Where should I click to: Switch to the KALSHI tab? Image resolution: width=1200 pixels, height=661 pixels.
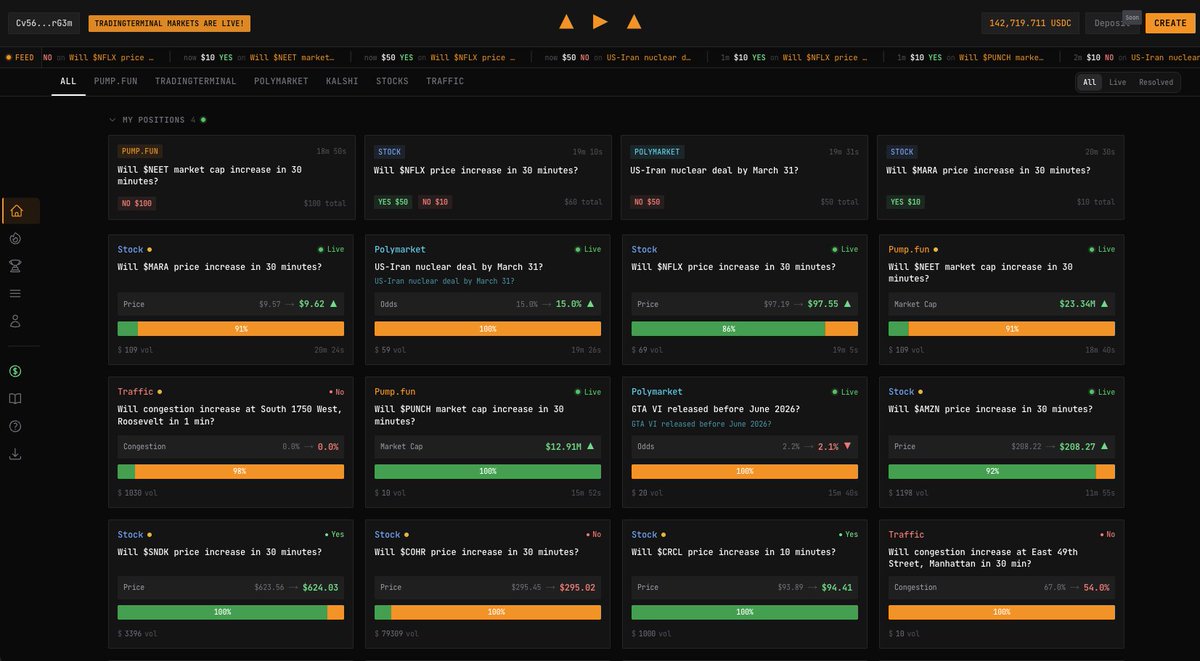[342, 81]
